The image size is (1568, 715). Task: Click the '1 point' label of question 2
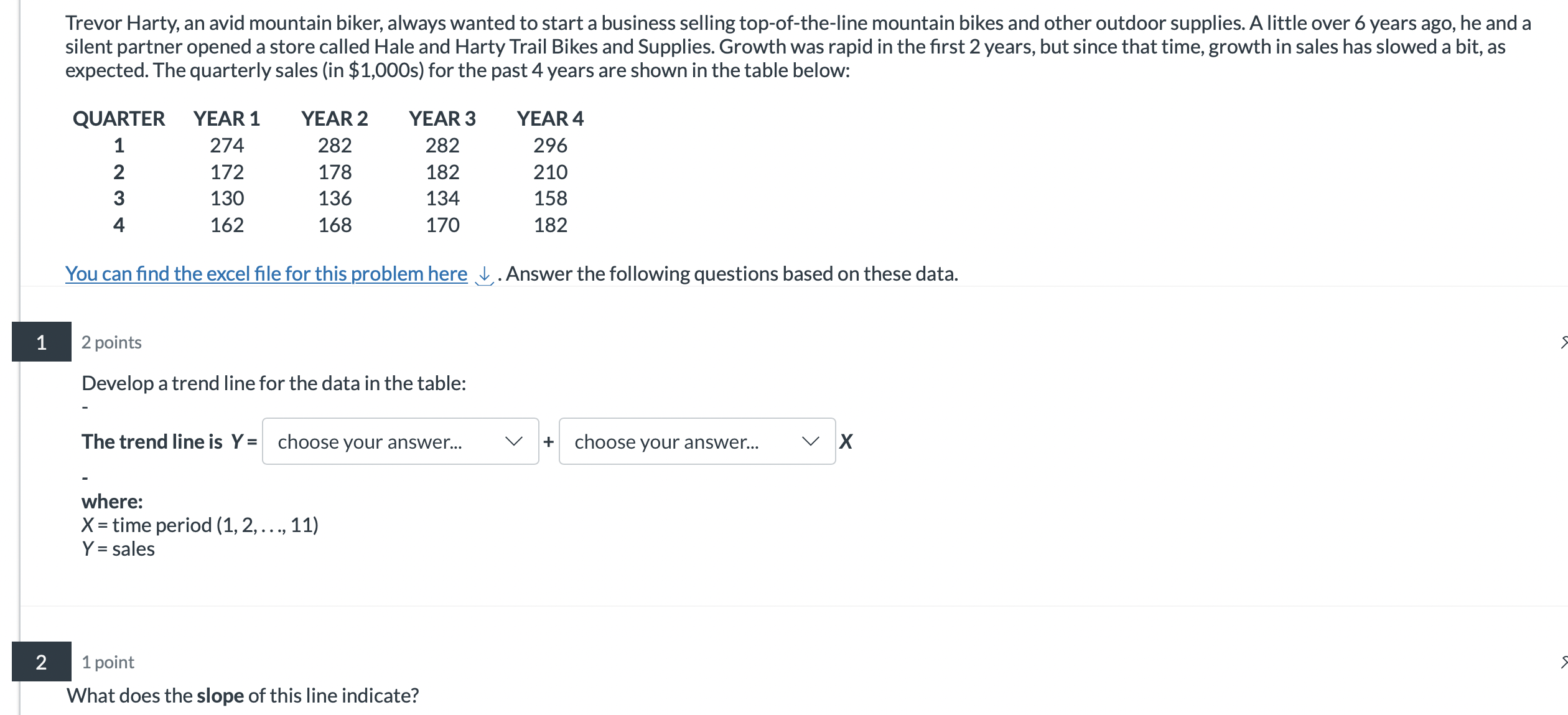tap(108, 662)
